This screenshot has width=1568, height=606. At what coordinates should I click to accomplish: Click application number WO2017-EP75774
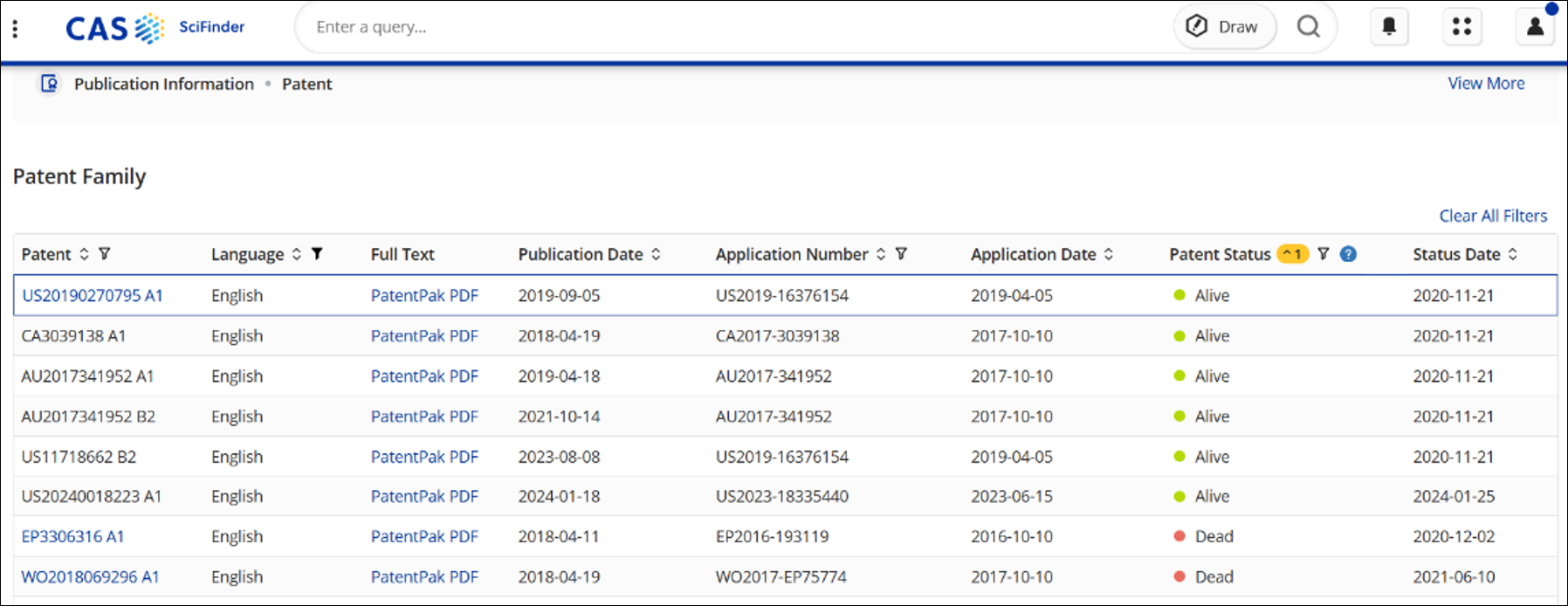click(781, 577)
